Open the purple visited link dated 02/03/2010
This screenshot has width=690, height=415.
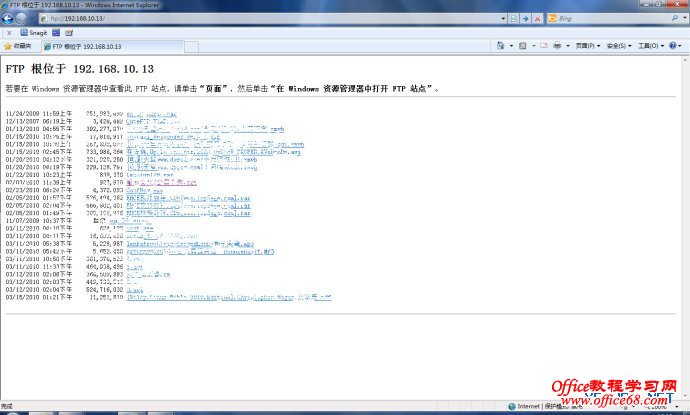point(161,182)
